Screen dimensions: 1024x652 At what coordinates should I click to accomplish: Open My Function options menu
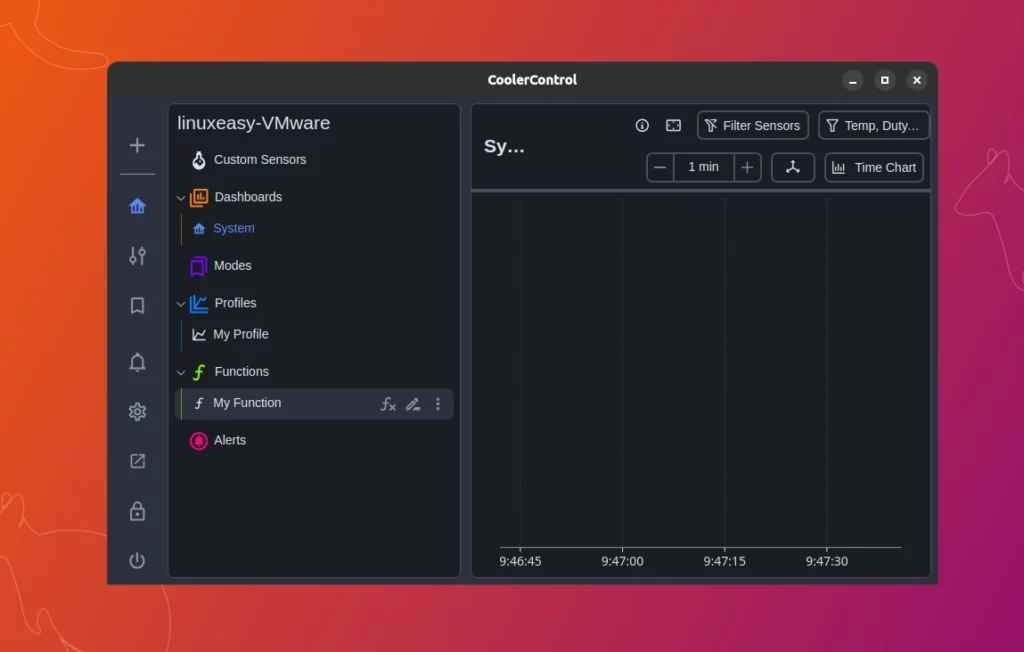click(x=437, y=404)
